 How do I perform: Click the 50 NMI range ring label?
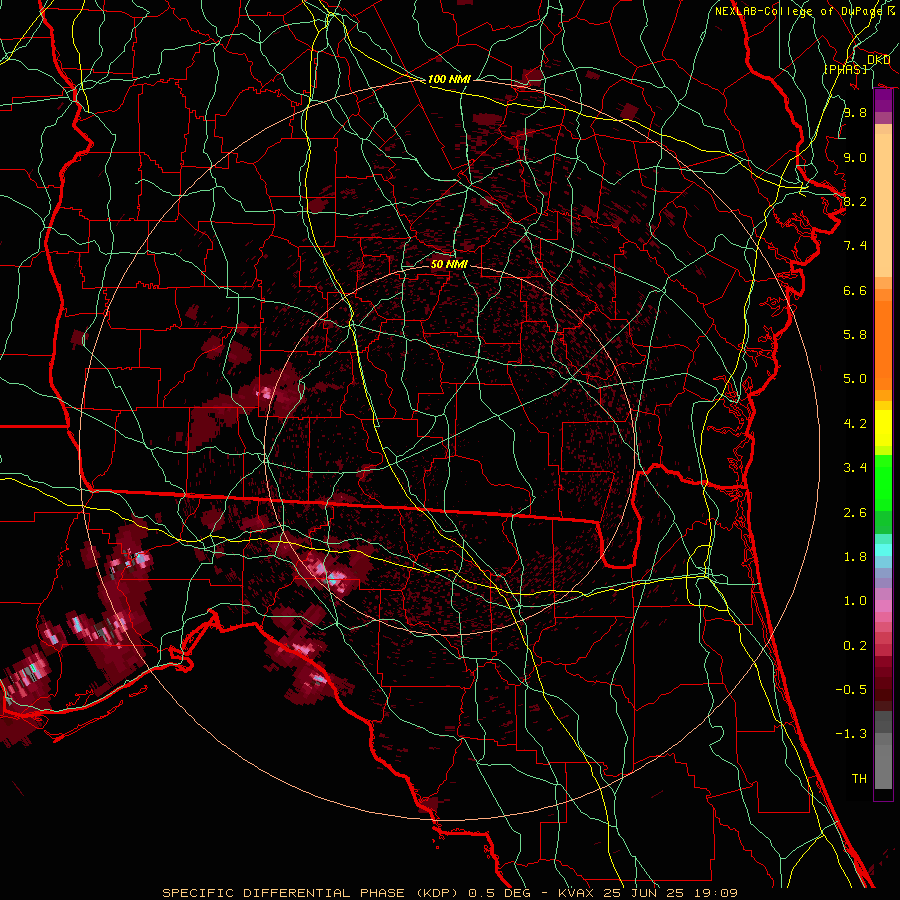pyautogui.click(x=449, y=264)
